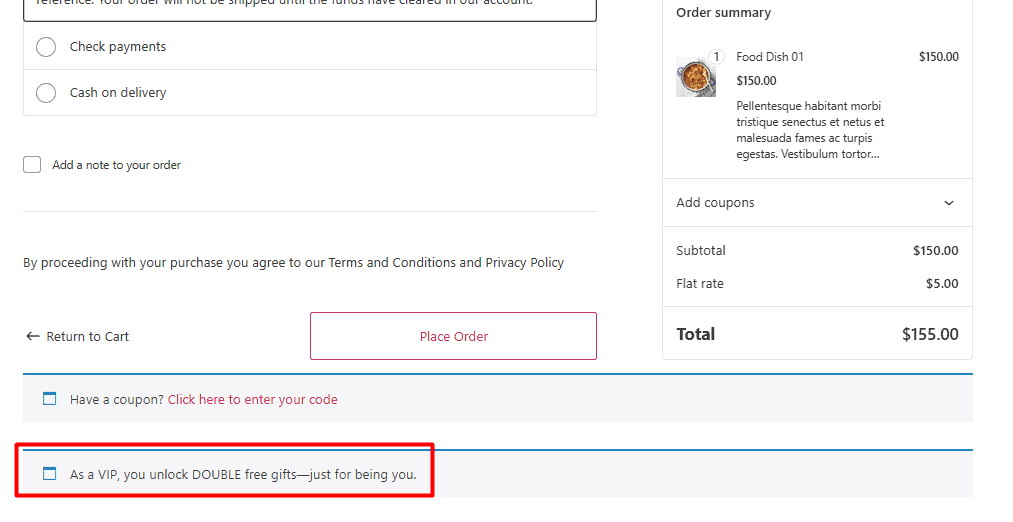Viewport: 1013px width, 522px height.
Task: Choose the Cash on delivery option
Action: coord(46,93)
